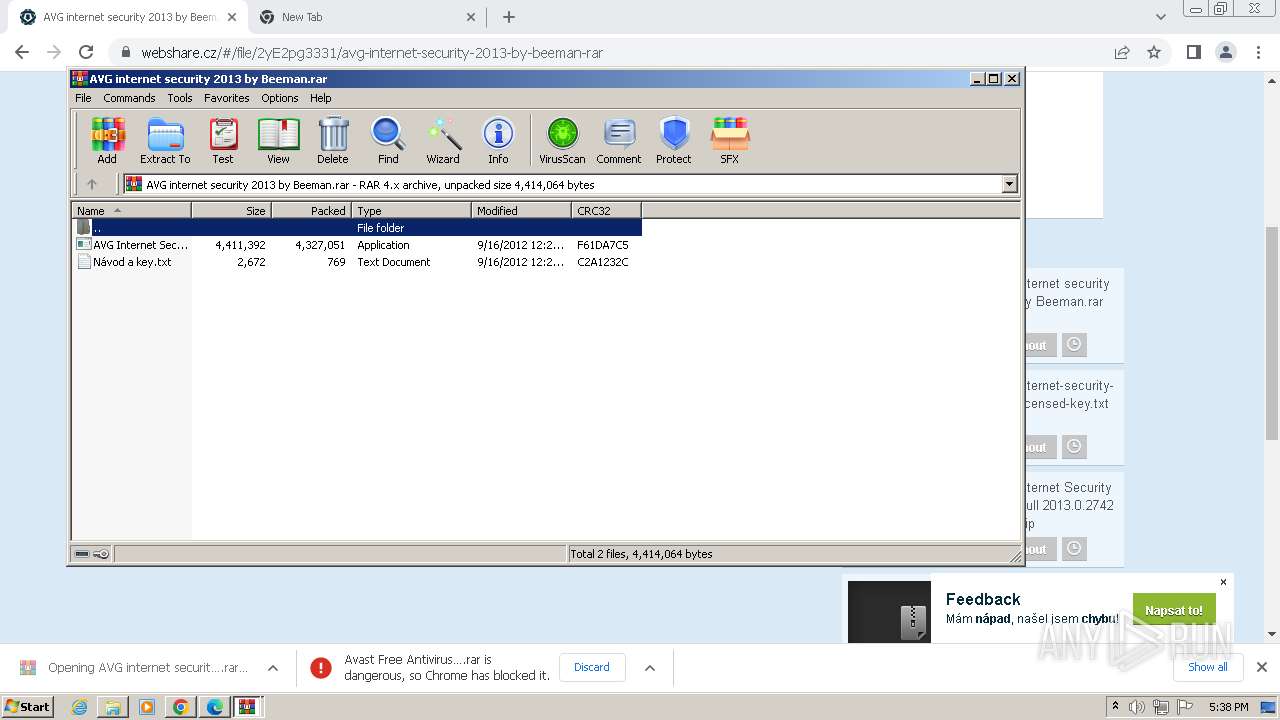Screen dimensions: 1280x720
Task: Open the Commands menu
Action: [129, 98]
